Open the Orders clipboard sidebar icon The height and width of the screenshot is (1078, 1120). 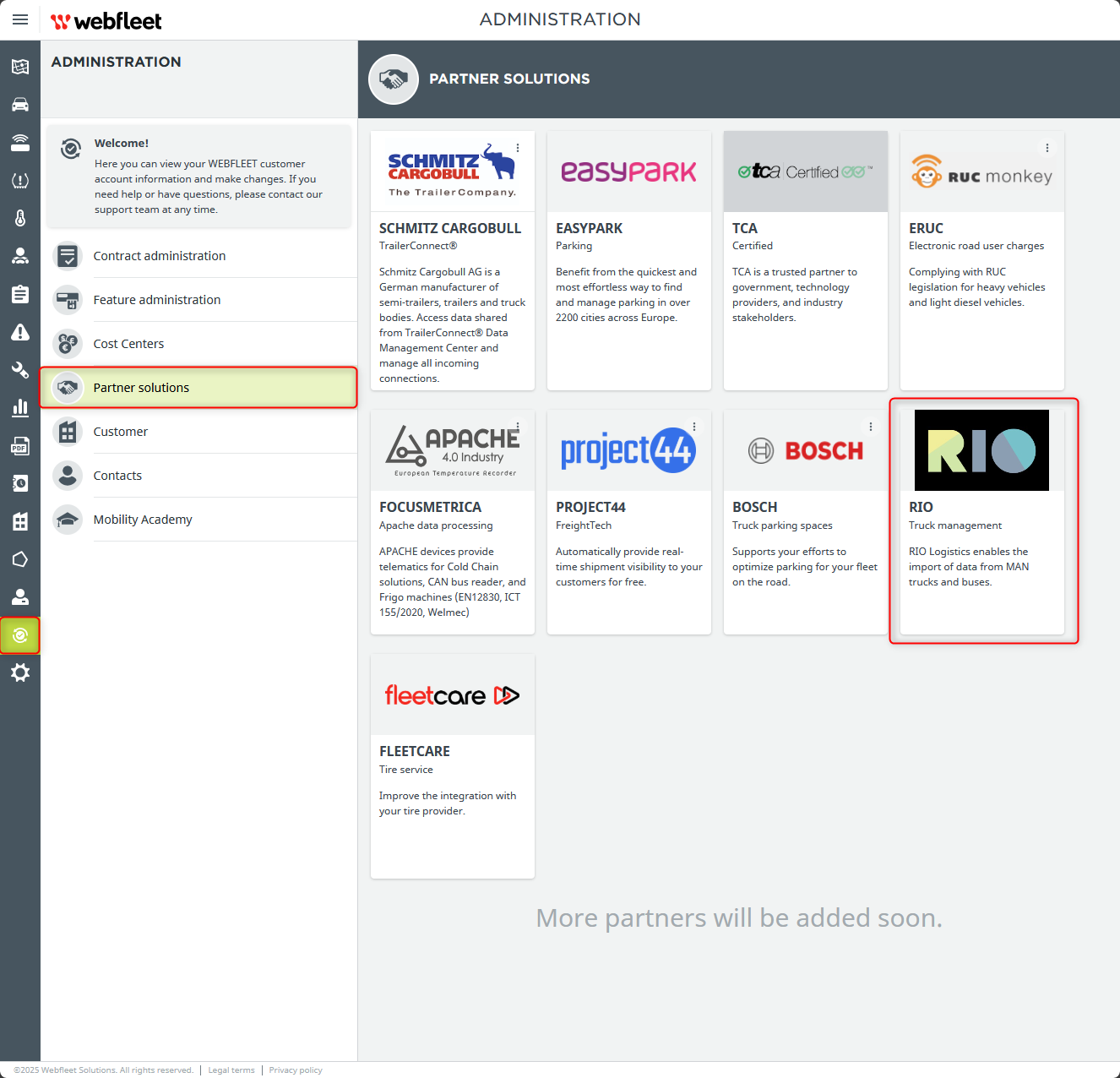[20, 294]
